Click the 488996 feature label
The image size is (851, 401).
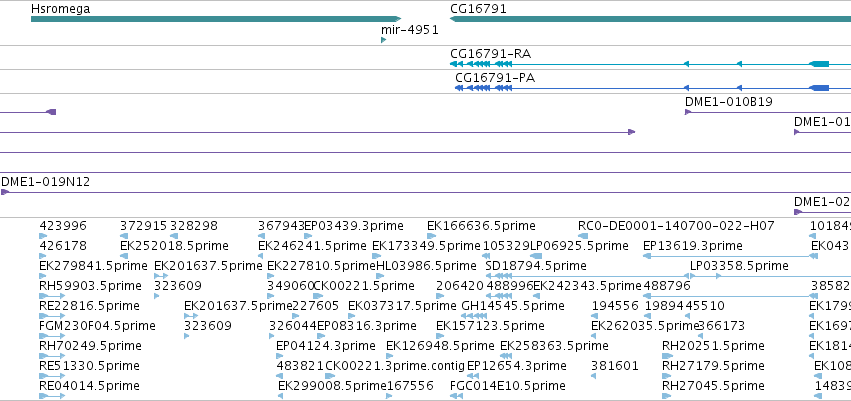coord(510,285)
